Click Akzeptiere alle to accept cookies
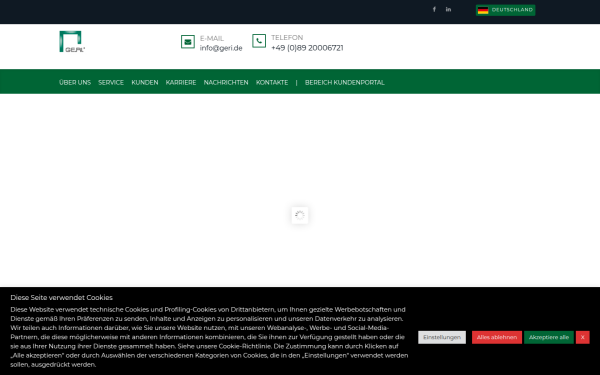600x375 pixels. pyautogui.click(x=549, y=337)
